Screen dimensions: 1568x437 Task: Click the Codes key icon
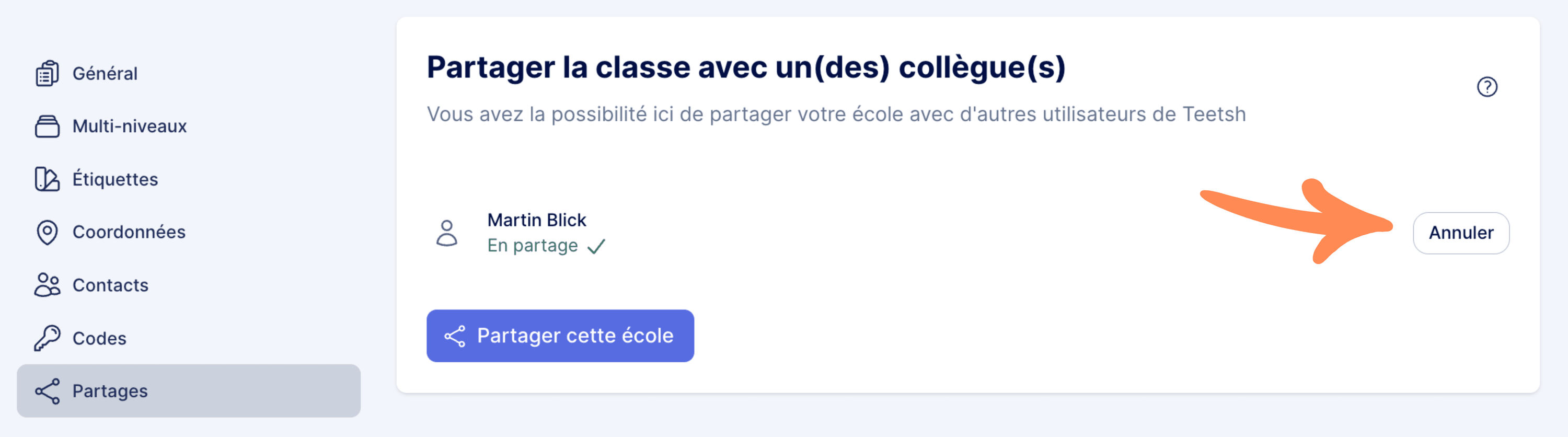click(47, 338)
